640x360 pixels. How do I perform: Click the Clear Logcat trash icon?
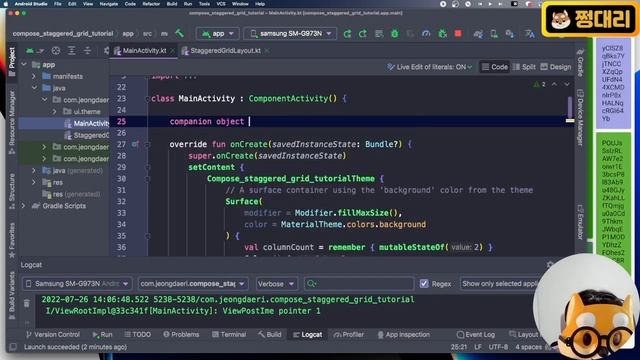(x=27, y=303)
